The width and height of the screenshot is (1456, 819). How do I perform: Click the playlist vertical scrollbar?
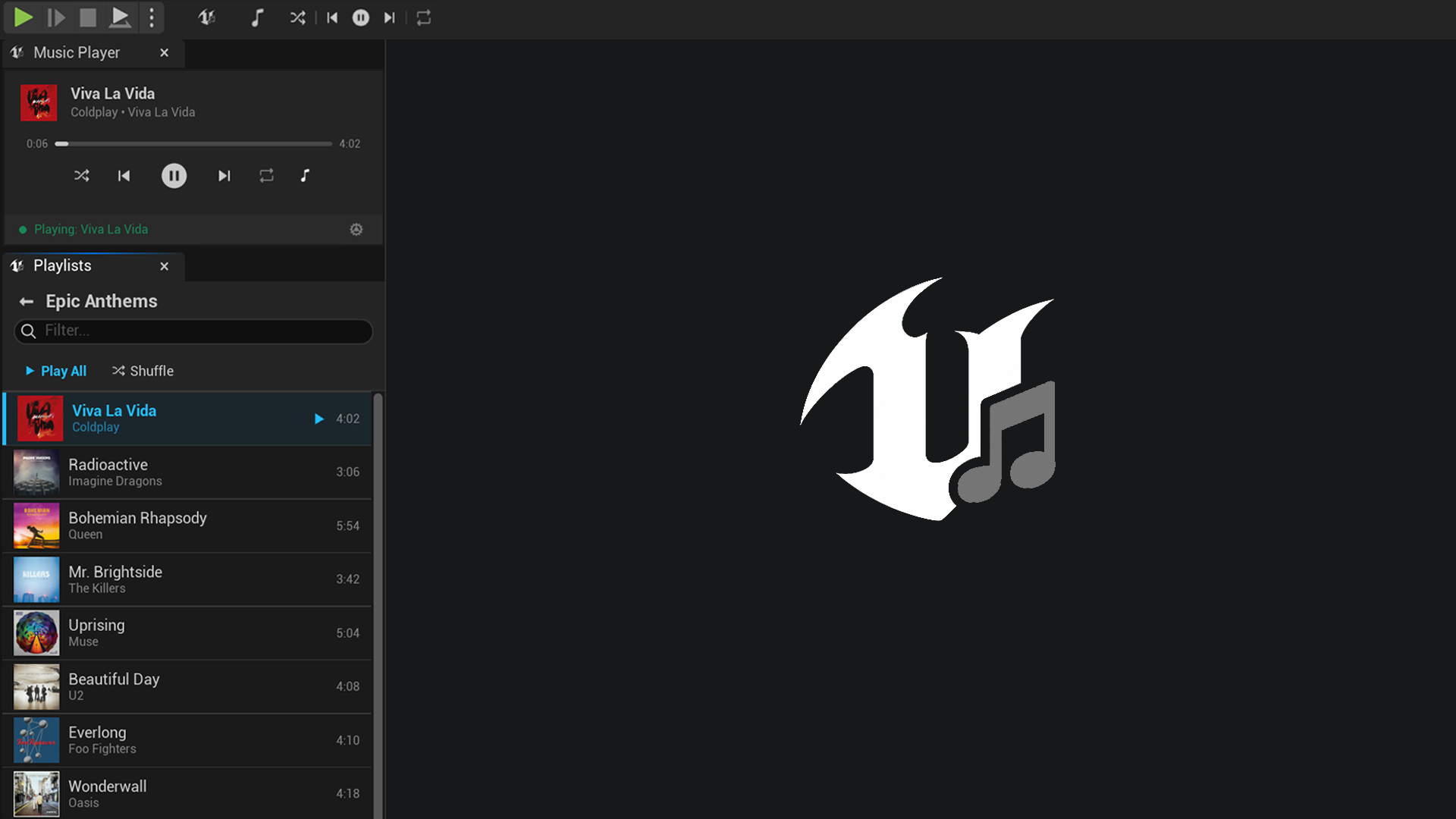[378, 605]
